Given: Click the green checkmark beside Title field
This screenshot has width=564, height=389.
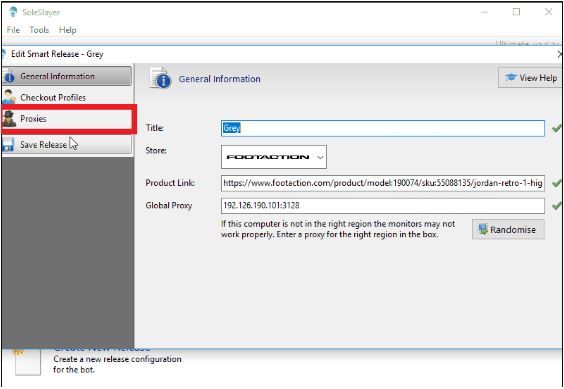Looking at the screenshot, I should (x=557, y=128).
